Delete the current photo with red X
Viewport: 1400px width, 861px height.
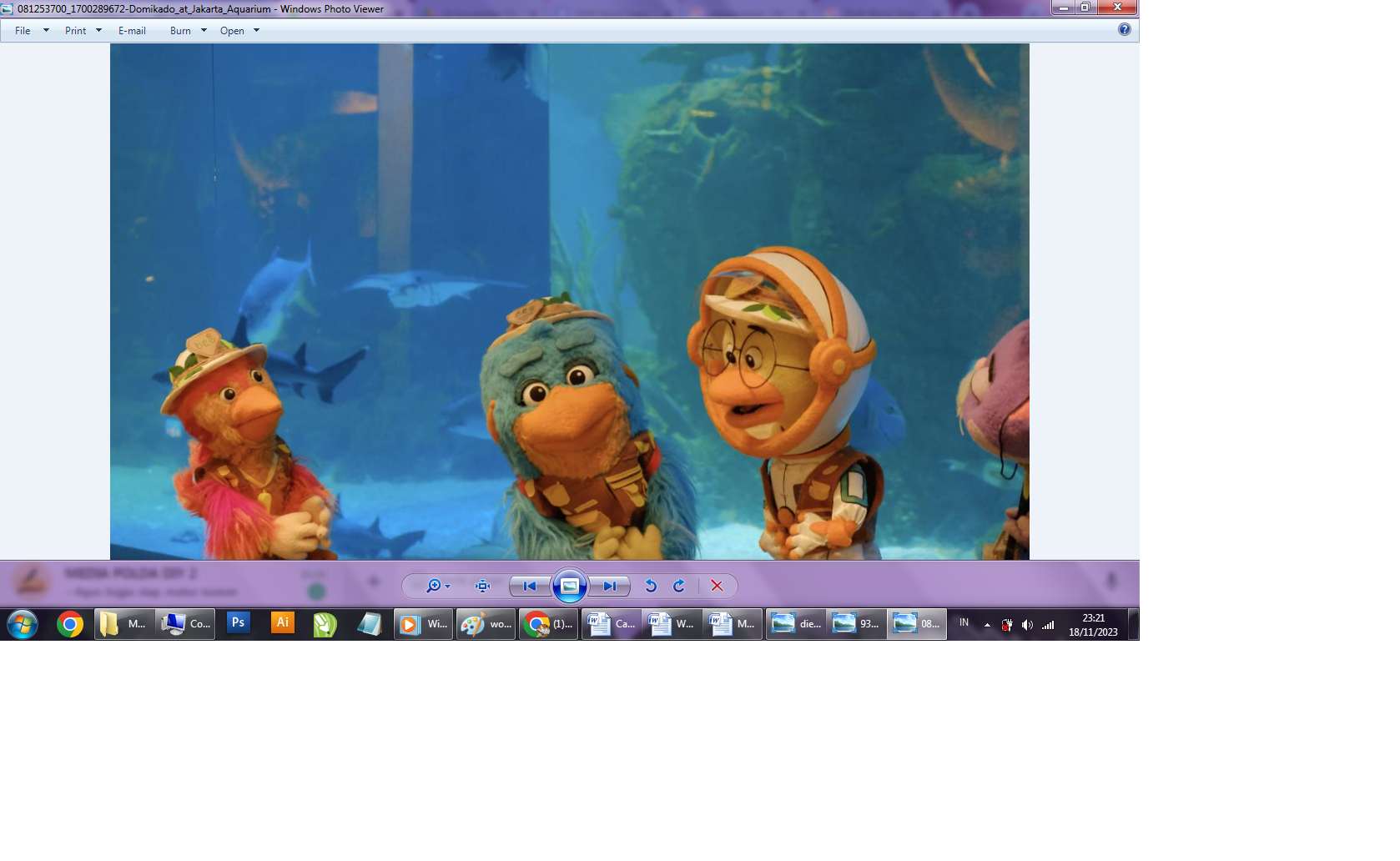tap(717, 587)
